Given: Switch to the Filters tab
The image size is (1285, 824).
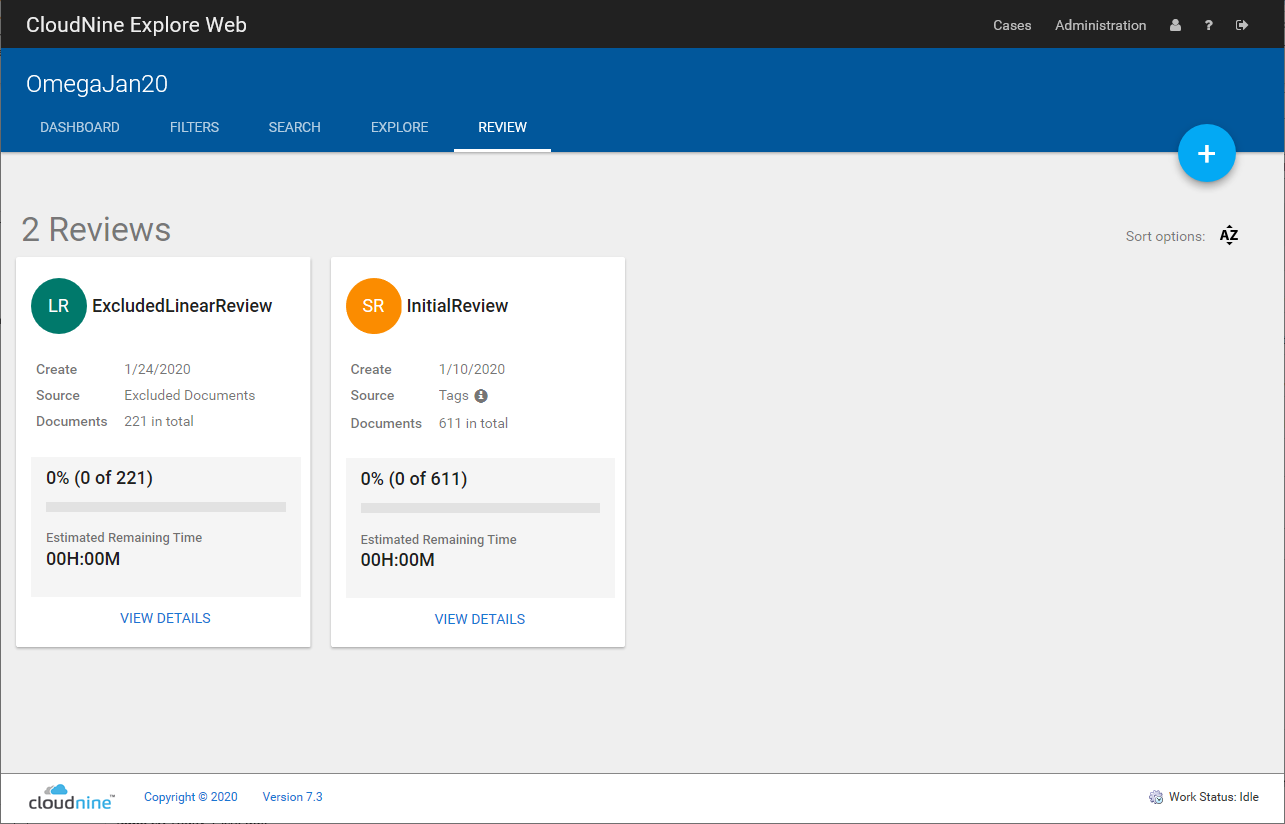Looking at the screenshot, I should (194, 127).
